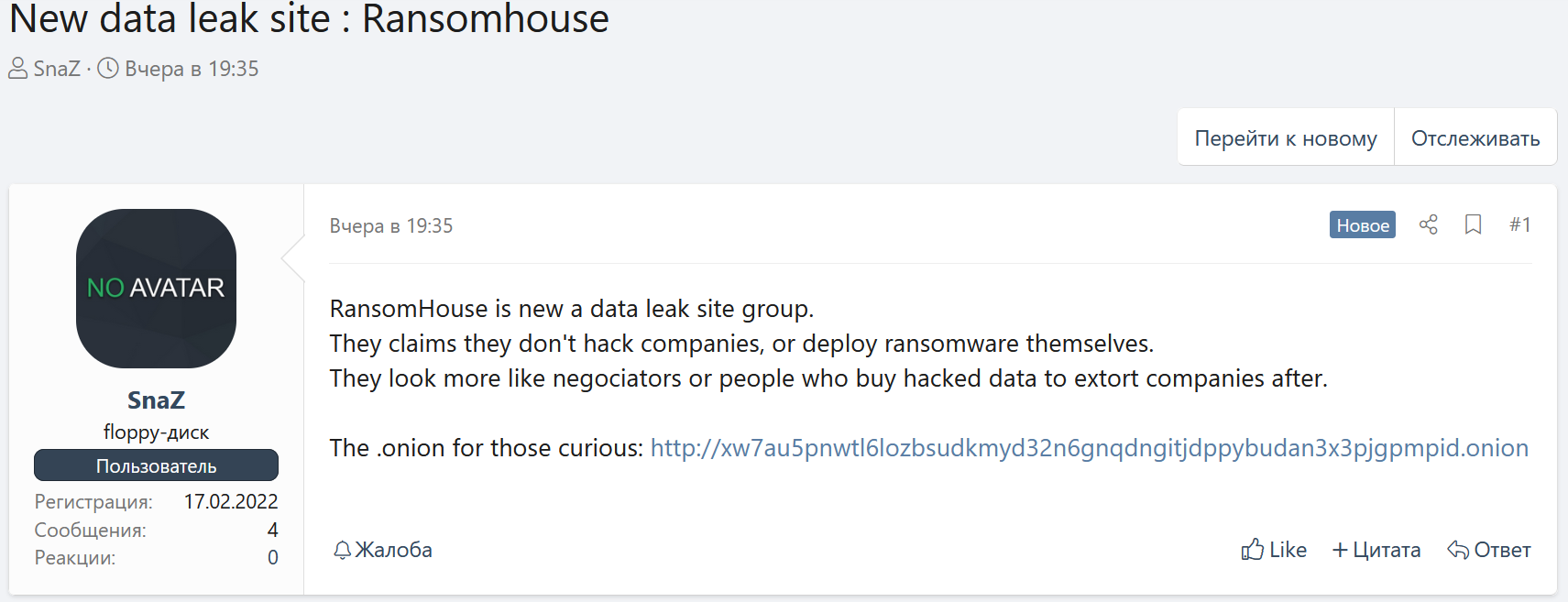Screen dimensions: 1568x602
Task: Click the #1 post number link
Action: point(1519,224)
